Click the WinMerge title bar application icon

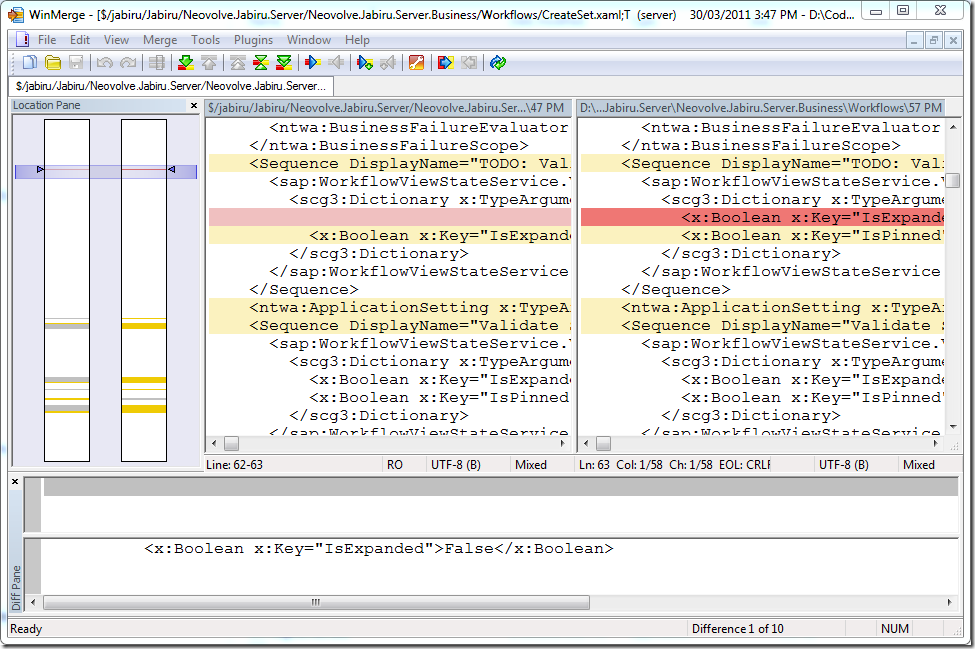[16, 14]
